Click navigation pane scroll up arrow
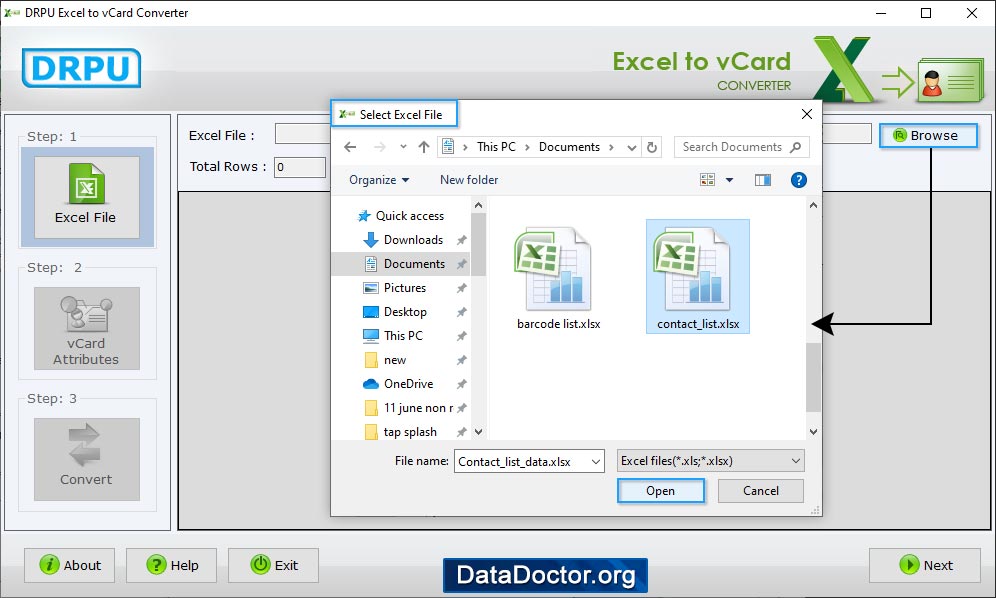Image resolution: width=996 pixels, height=598 pixels. [x=478, y=205]
